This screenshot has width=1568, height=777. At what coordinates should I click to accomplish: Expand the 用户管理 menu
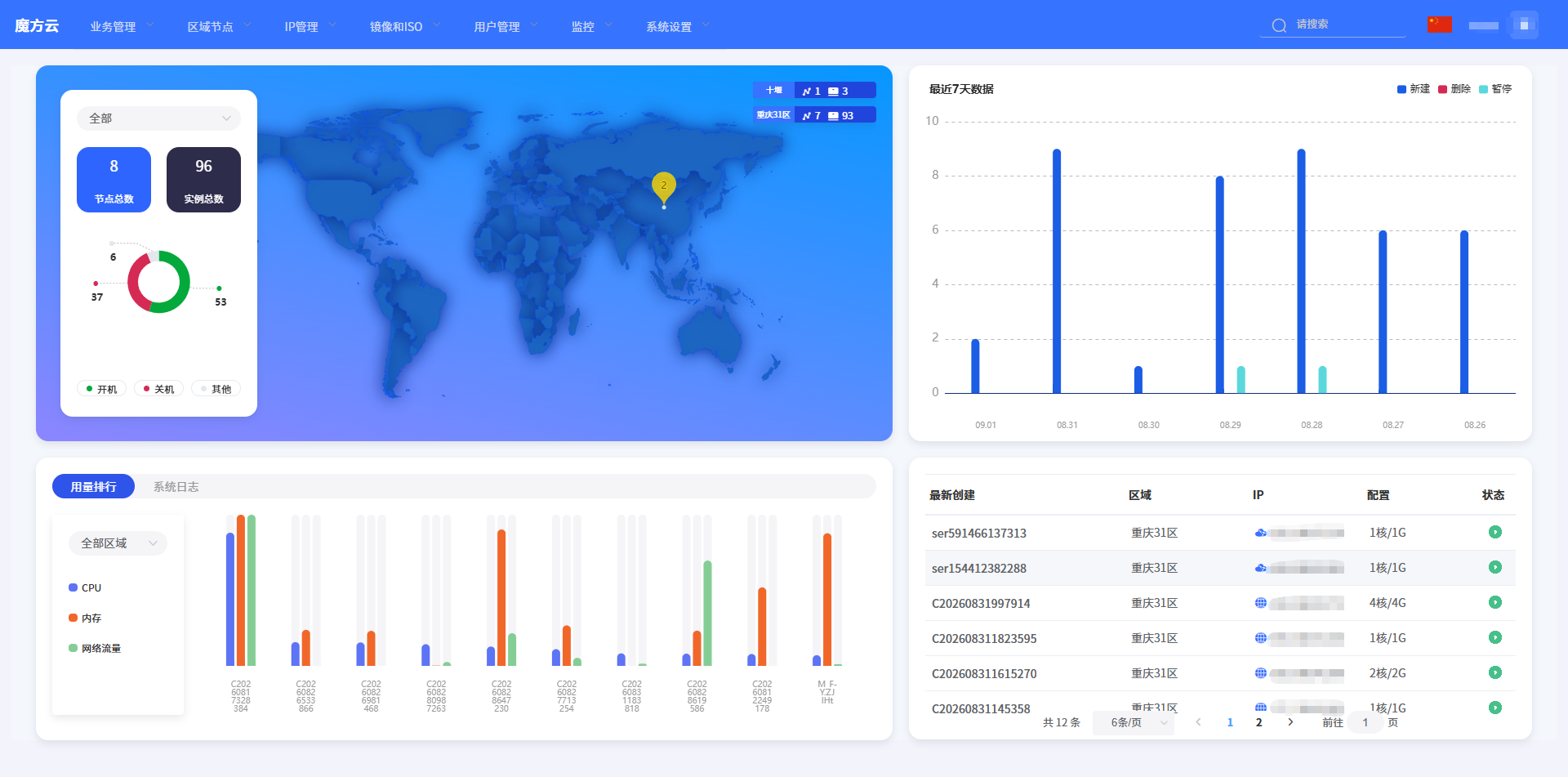pyautogui.click(x=506, y=26)
